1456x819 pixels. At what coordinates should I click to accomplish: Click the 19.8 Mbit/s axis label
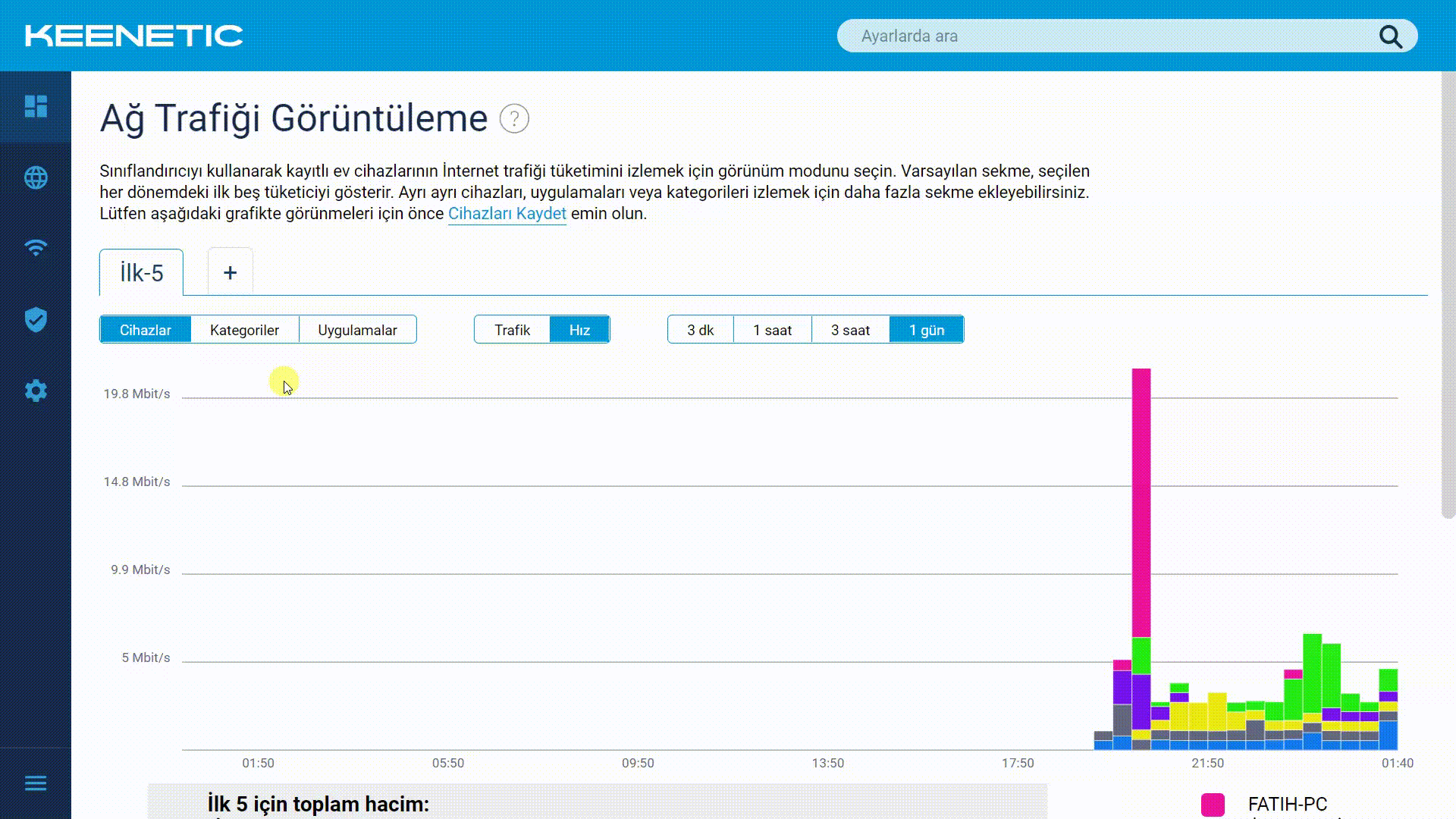136,394
